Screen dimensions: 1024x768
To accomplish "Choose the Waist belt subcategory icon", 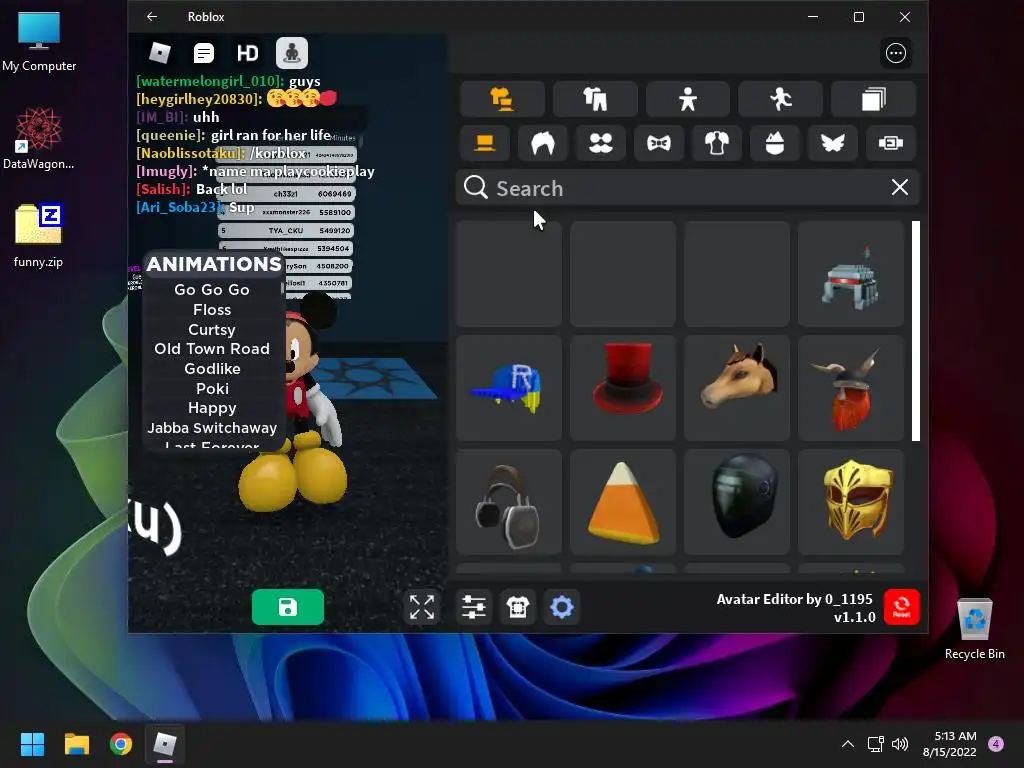I will [x=891, y=143].
